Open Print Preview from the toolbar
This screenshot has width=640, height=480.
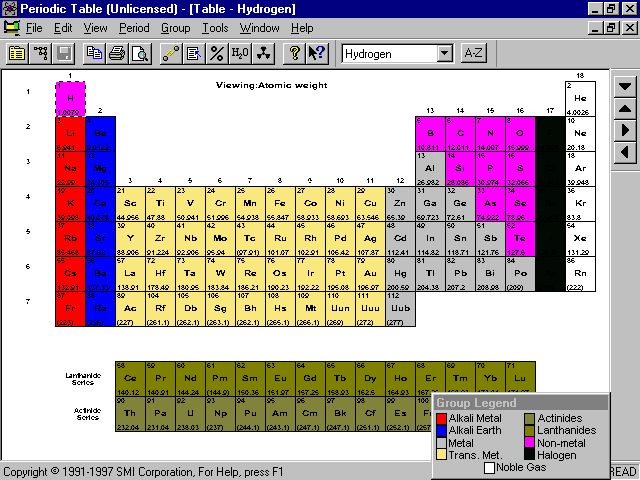139,54
